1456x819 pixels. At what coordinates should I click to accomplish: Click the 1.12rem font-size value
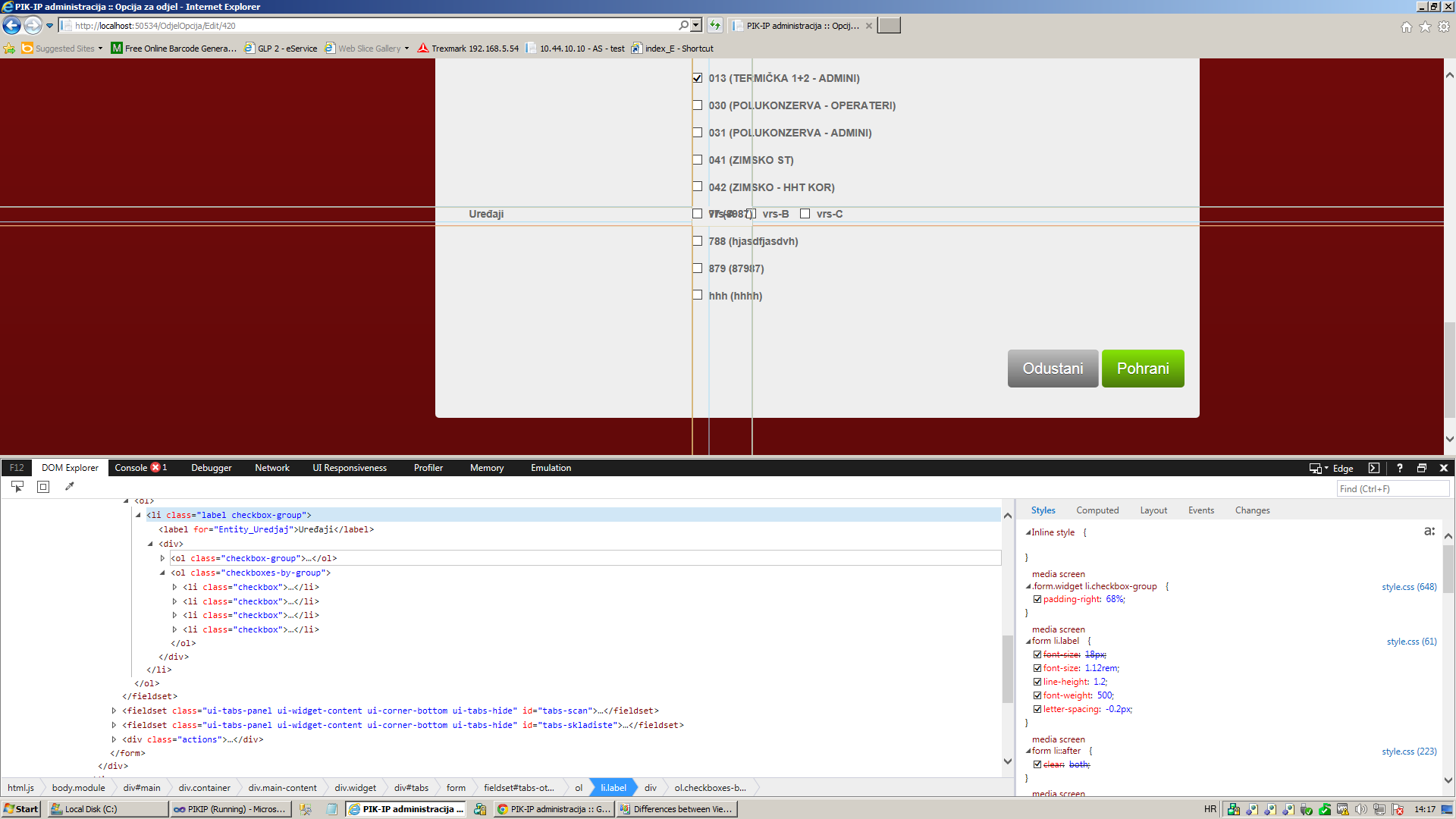click(1100, 668)
